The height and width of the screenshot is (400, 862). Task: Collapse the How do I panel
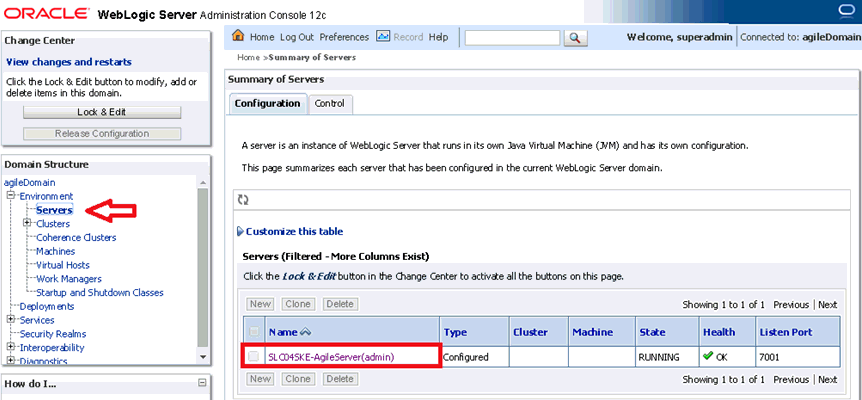[202, 384]
